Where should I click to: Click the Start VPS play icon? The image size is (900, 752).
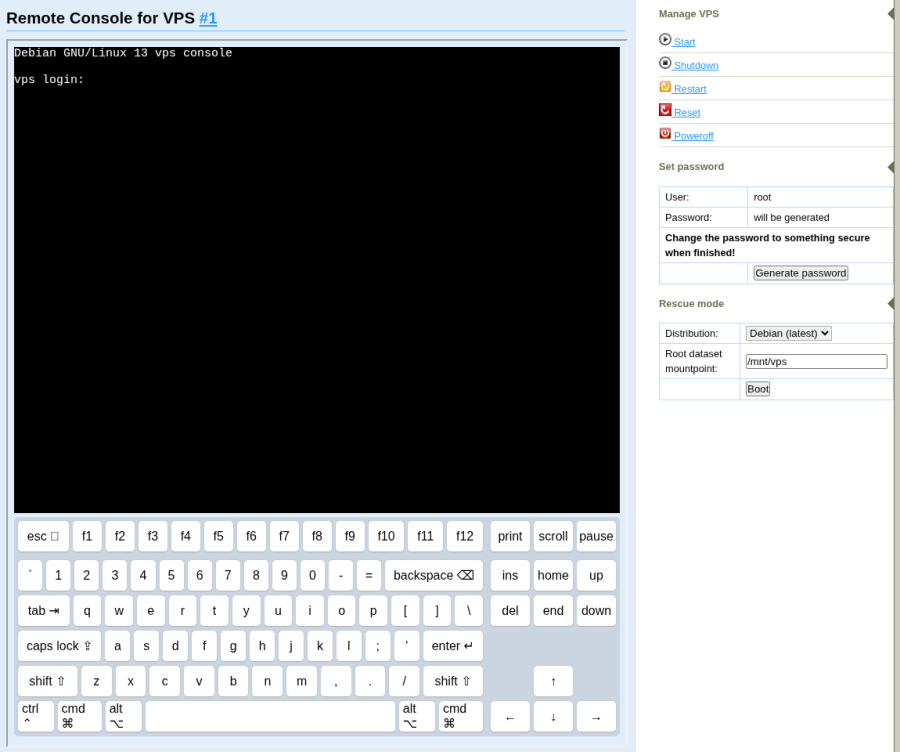click(665, 40)
